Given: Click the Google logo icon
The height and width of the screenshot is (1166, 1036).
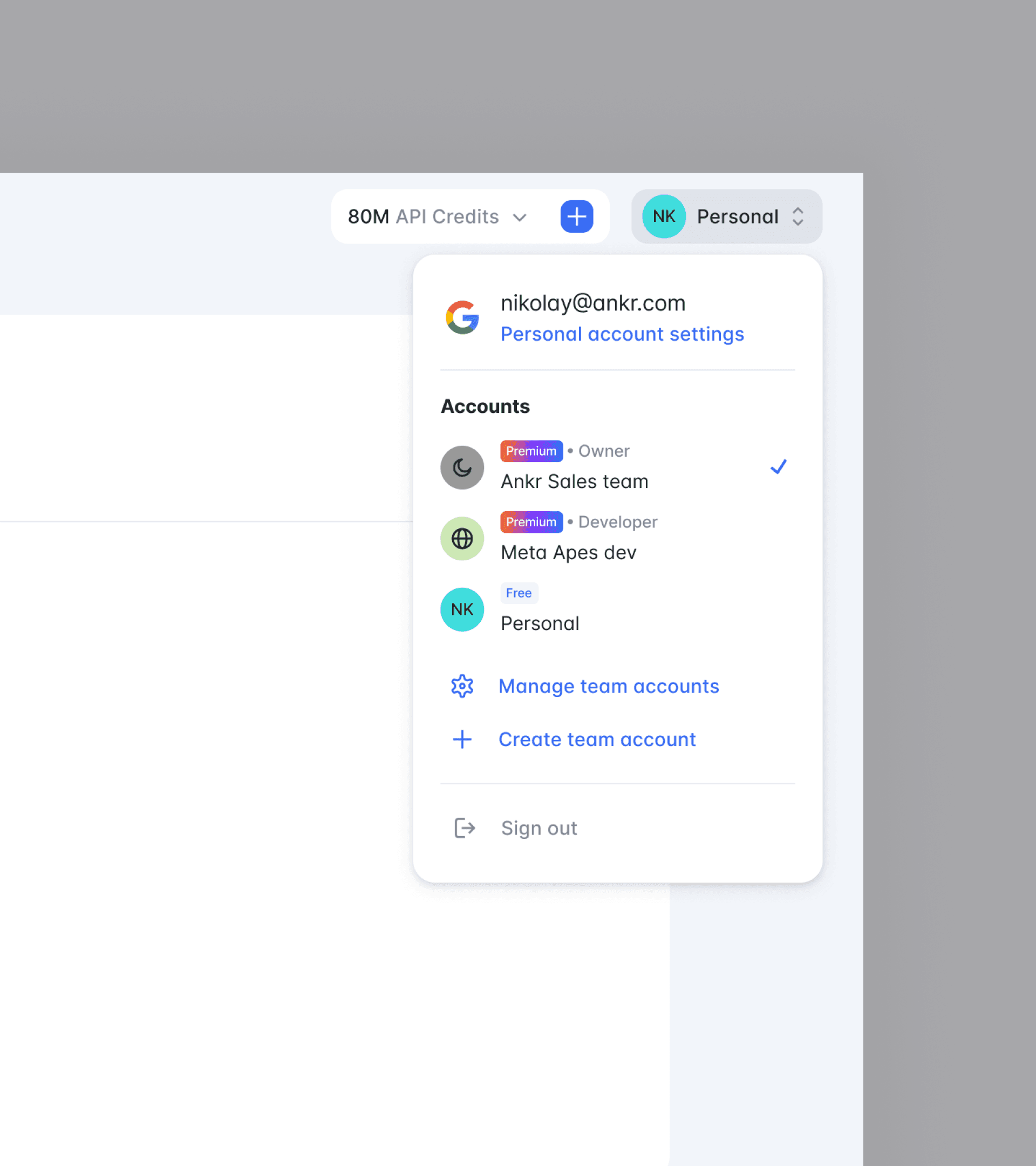Looking at the screenshot, I should 462,317.
